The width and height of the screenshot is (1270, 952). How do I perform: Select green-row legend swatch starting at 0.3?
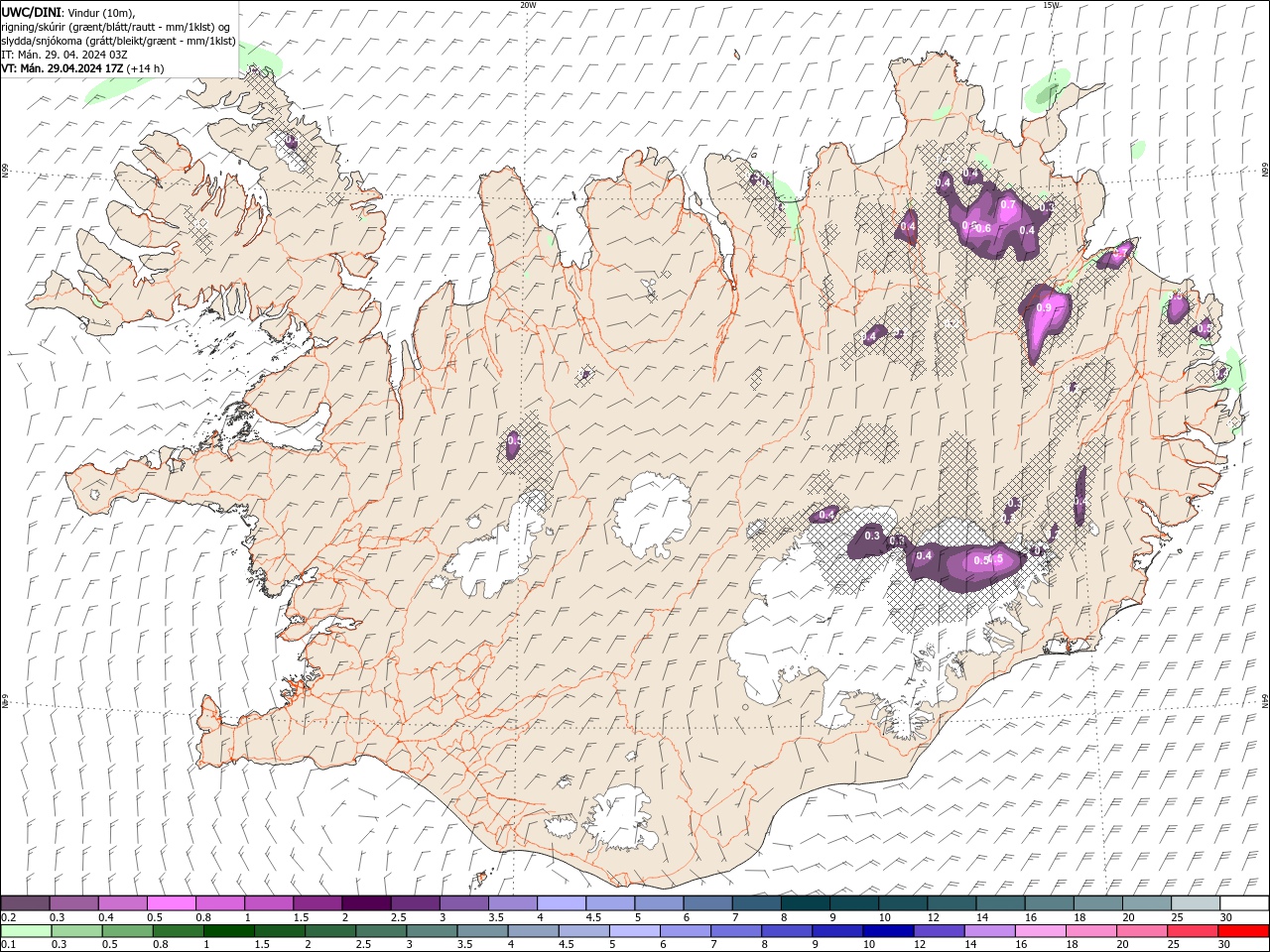pos(76,931)
